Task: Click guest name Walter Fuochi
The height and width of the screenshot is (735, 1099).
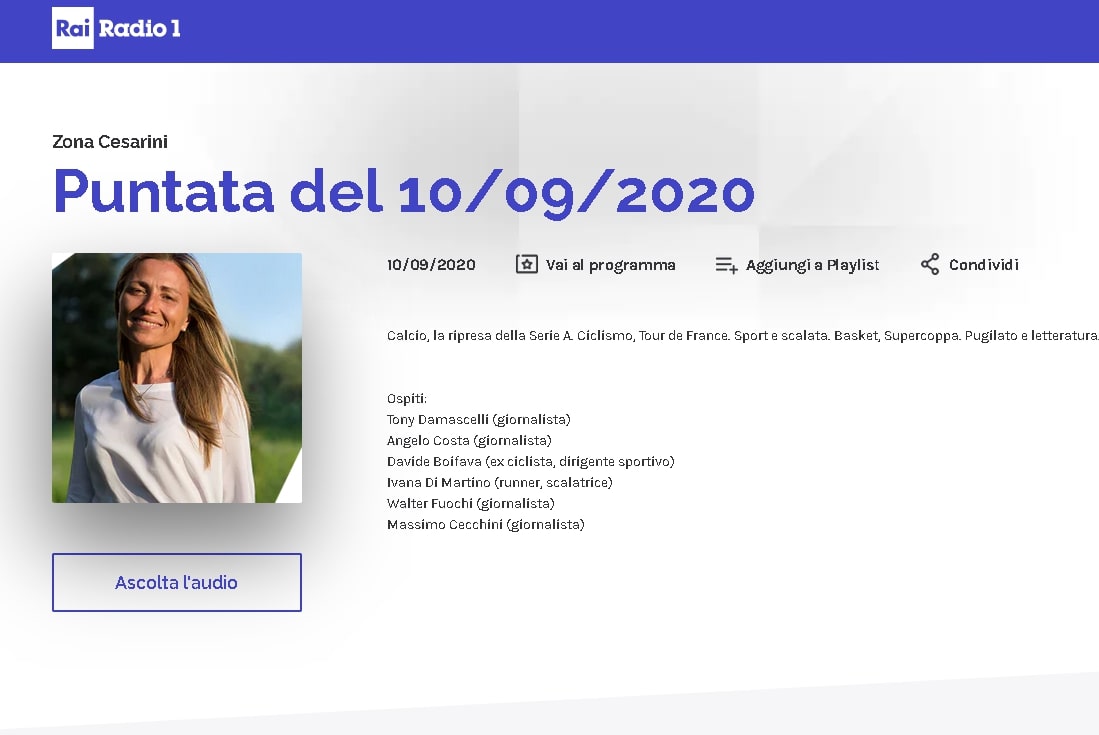Action: coord(430,503)
